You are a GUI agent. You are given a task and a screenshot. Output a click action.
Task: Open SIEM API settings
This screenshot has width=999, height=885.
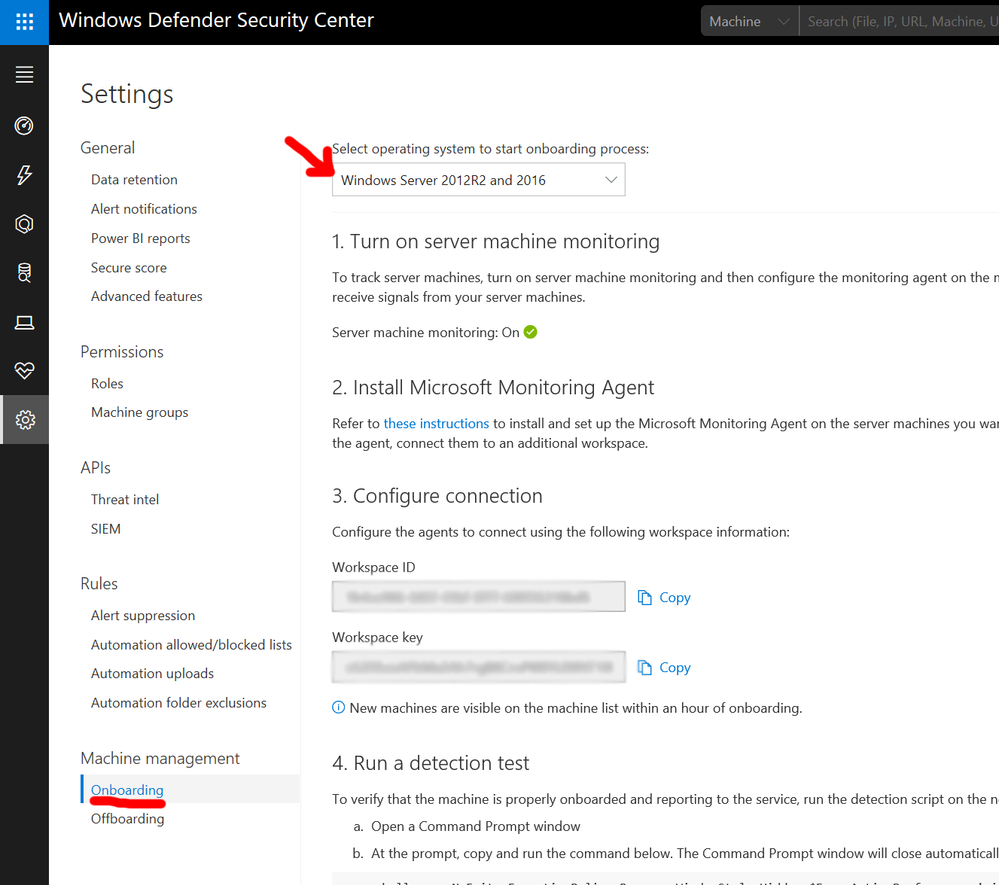point(106,529)
